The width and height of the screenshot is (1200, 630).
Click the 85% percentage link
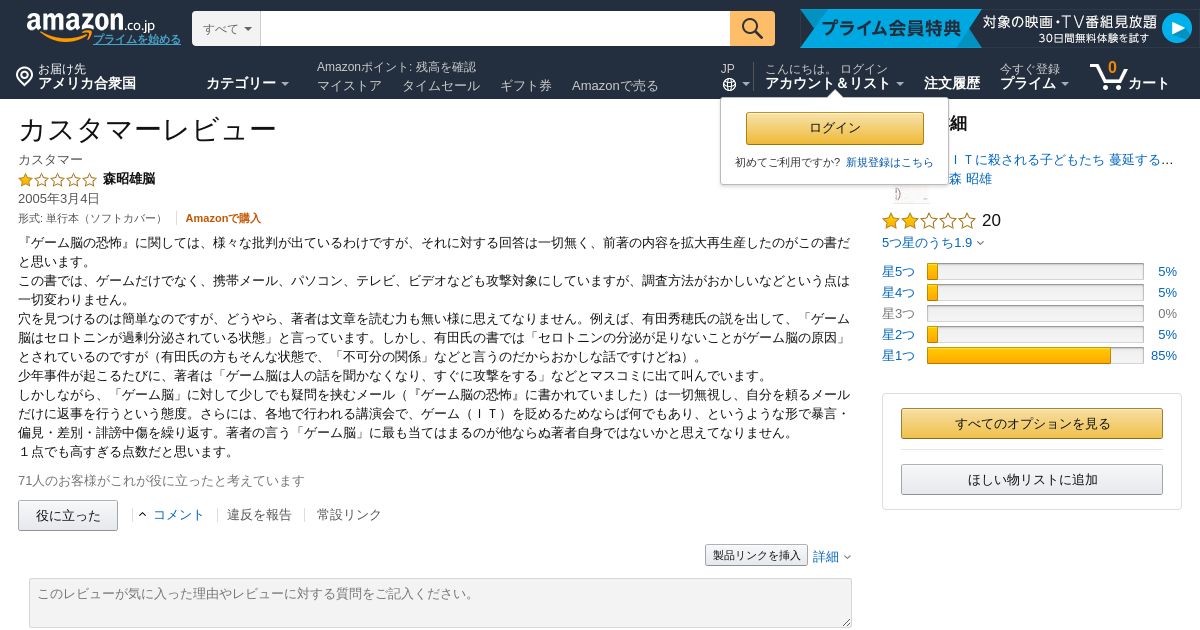(x=1164, y=355)
